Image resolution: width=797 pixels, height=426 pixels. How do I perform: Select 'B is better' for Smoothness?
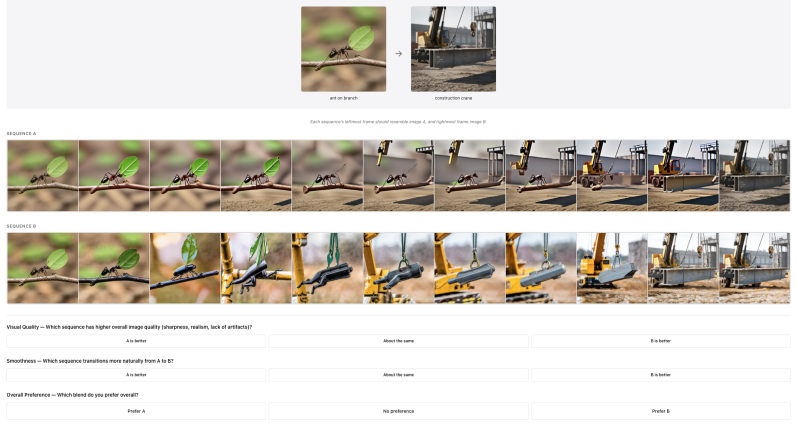[x=661, y=375]
